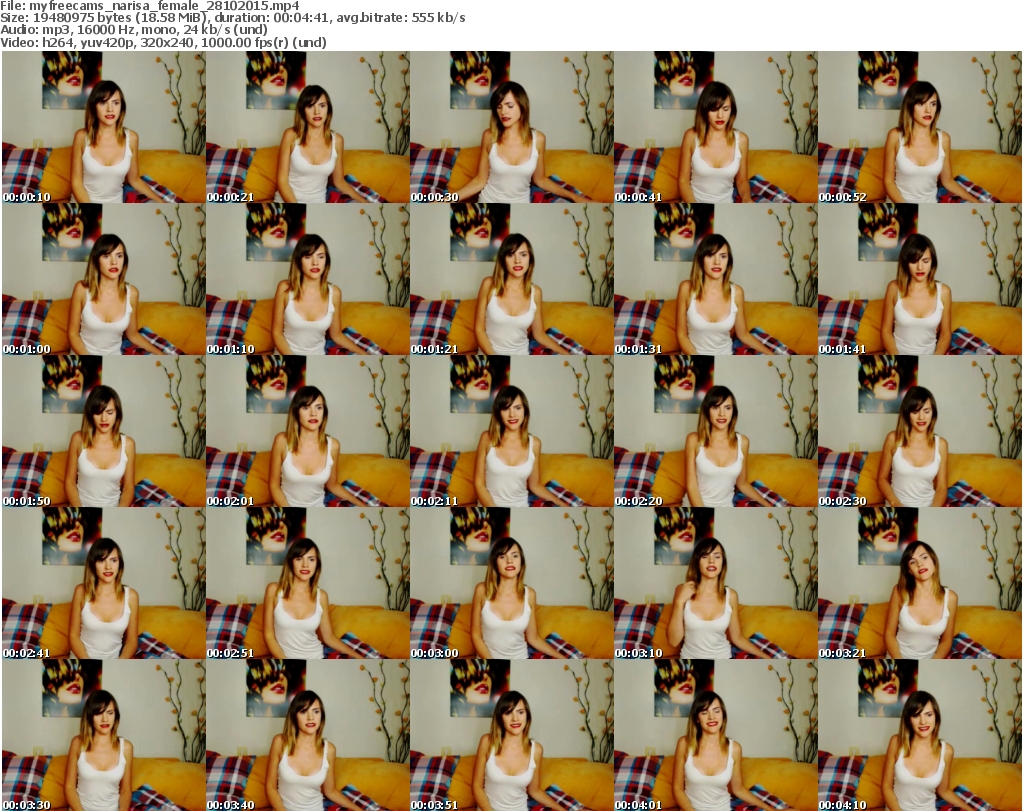This screenshot has height=811, width=1024.
Task: Select the thumbnail frame at 00:00:41
Action: (716, 127)
